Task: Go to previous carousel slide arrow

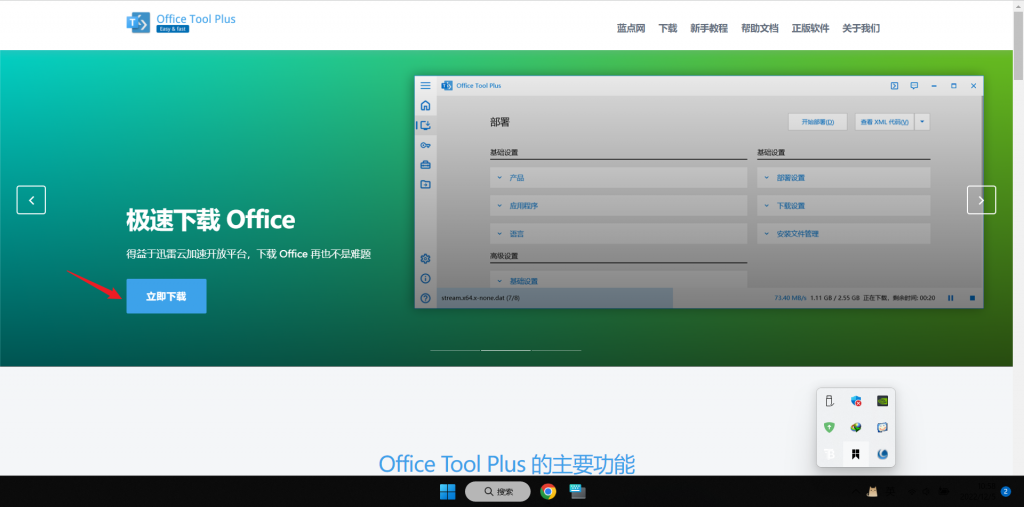Action: click(x=31, y=200)
